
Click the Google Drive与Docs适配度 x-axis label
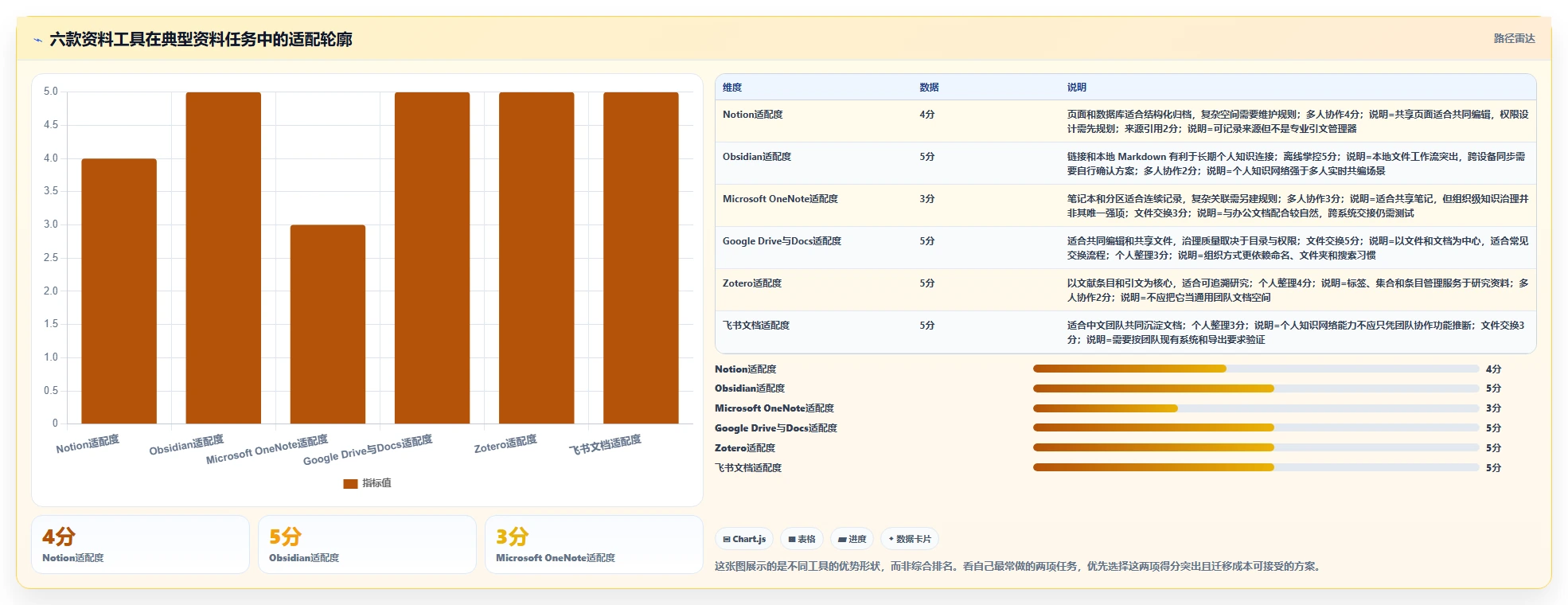click(x=368, y=450)
